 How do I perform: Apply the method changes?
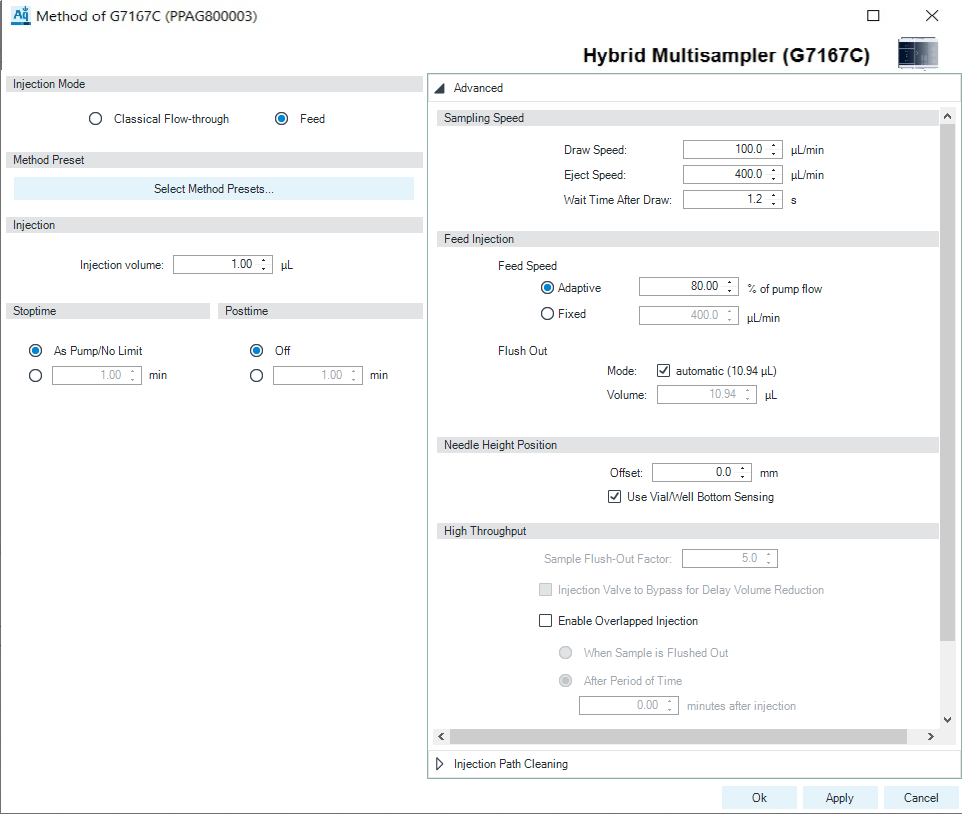coord(840,797)
